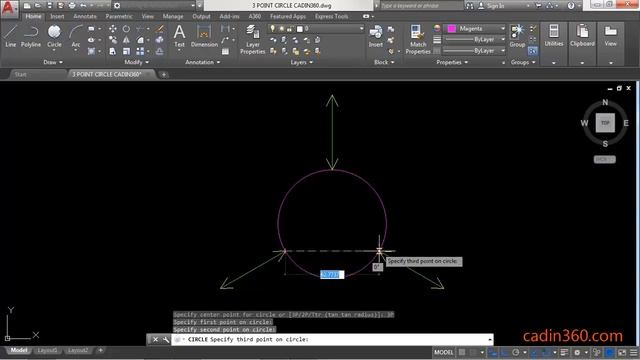Toggle grid display in status bar
640x360 pixels.
[x=462, y=352]
